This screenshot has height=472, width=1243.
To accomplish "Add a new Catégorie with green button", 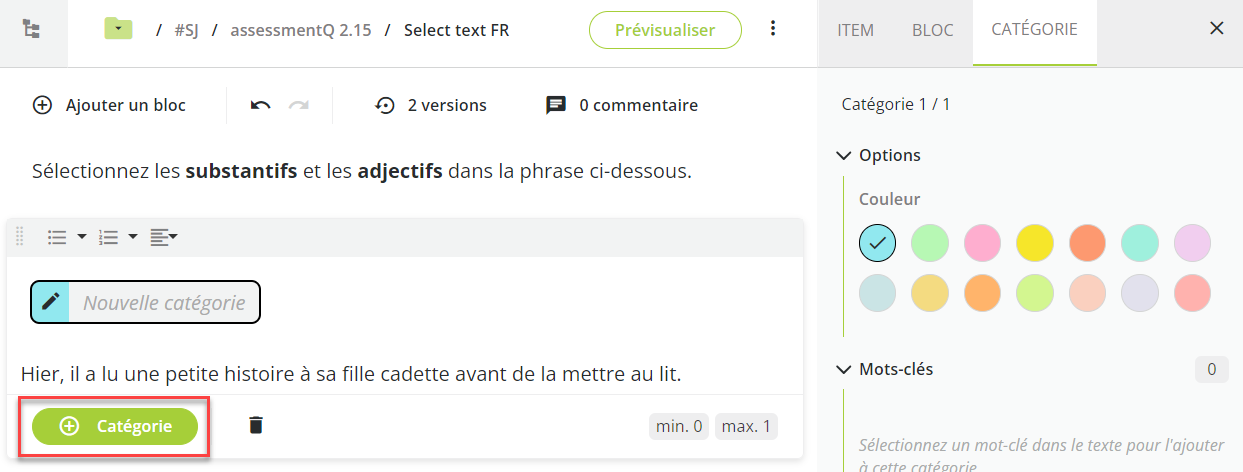I will pyautogui.click(x=115, y=426).
